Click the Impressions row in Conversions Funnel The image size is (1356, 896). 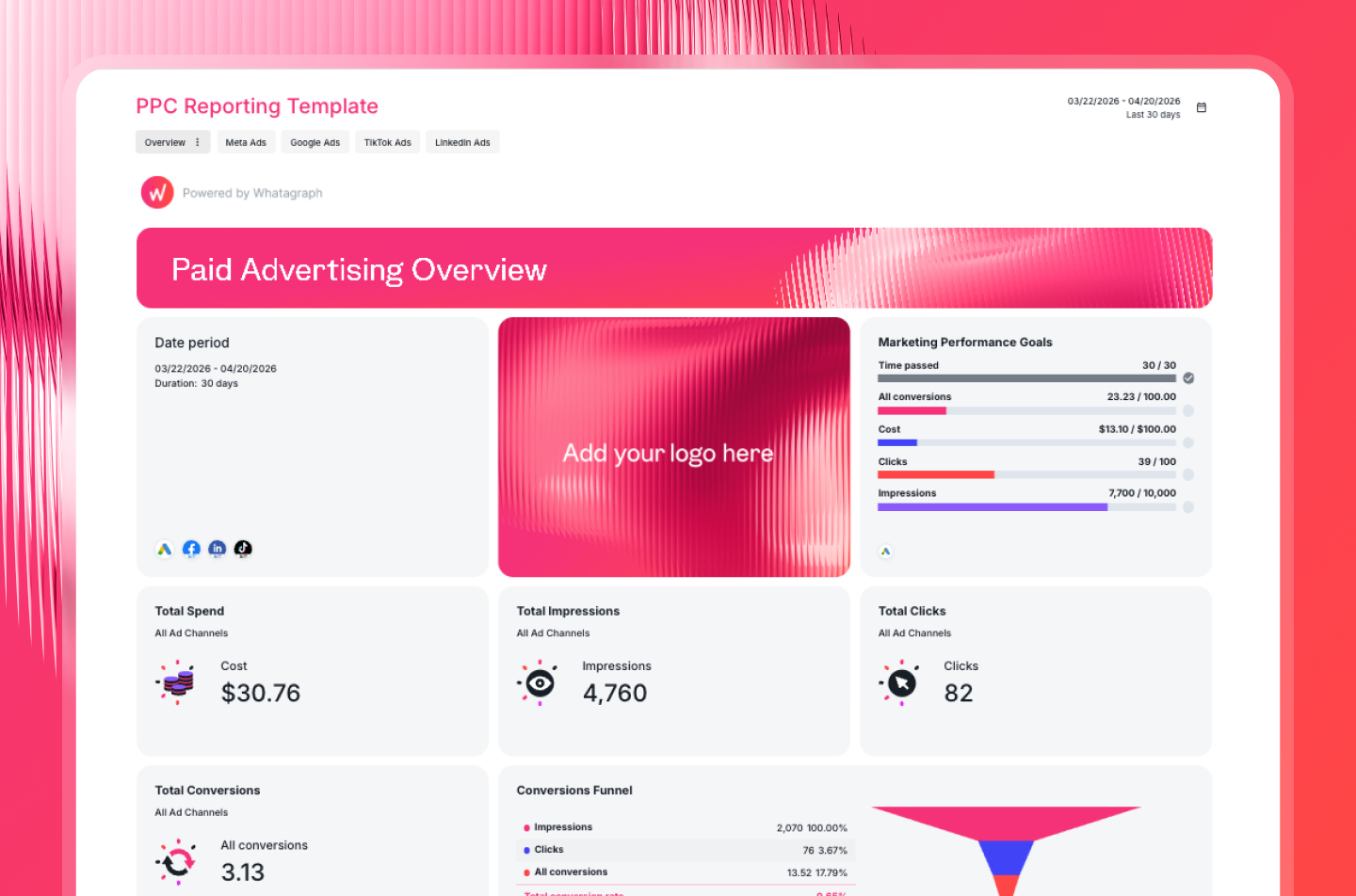(685, 827)
